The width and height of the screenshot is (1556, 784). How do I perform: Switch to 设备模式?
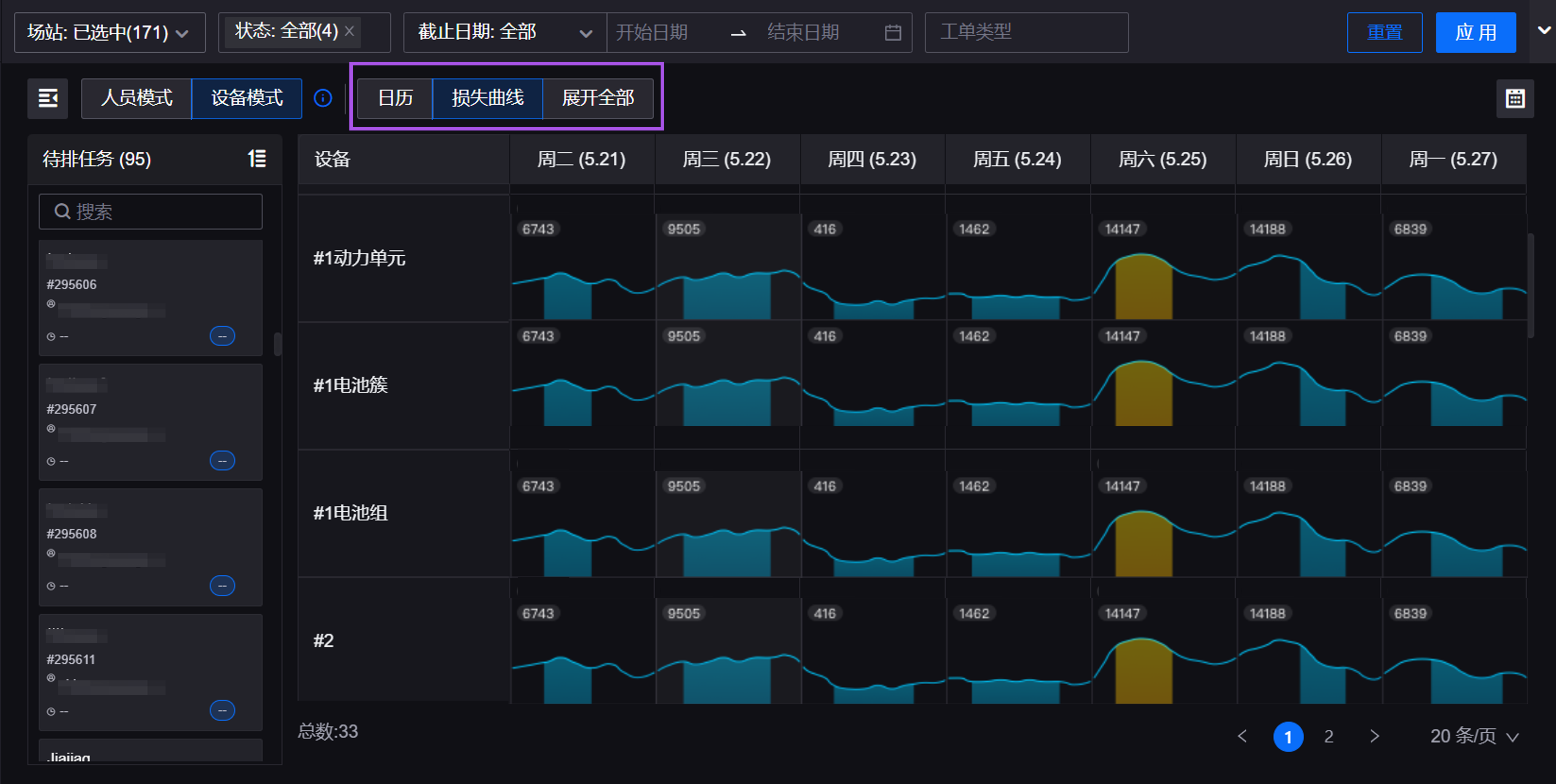[246, 98]
